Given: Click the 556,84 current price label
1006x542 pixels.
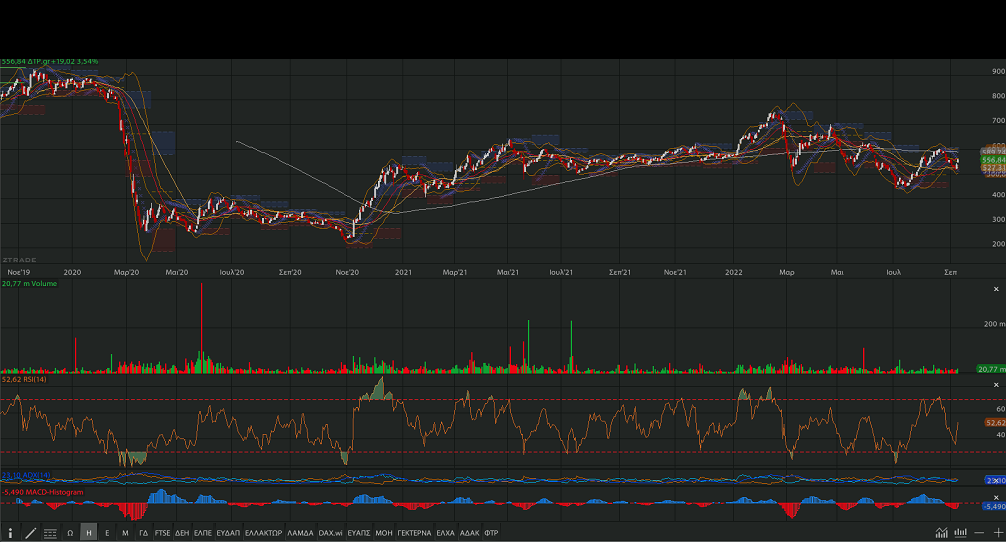Looking at the screenshot, I should point(991,160).
